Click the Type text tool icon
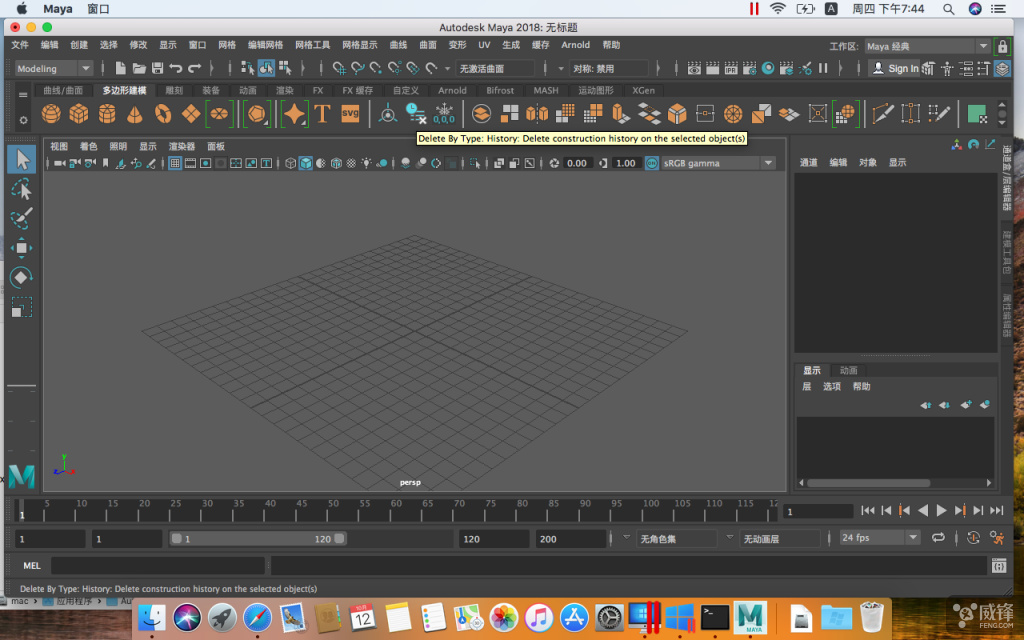Viewport: 1024px width, 640px height. click(x=322, y=114)
